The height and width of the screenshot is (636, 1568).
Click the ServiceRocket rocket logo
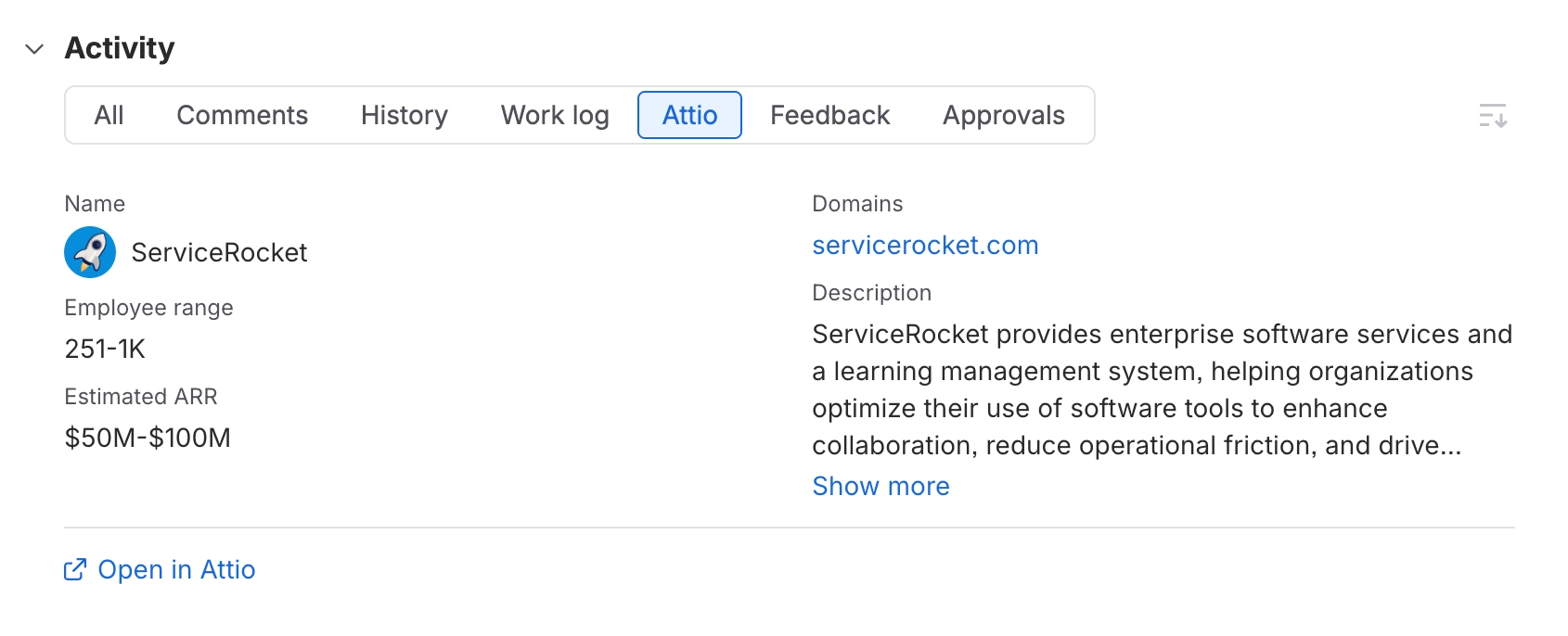point(90,252)
